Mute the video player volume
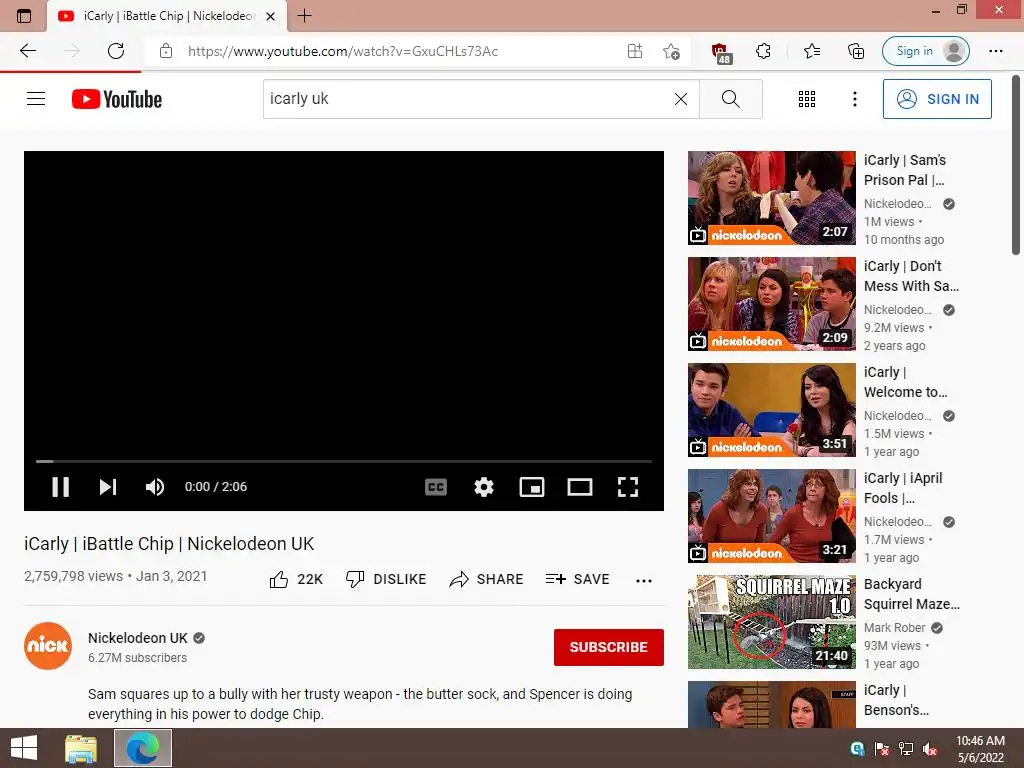This screenshot has width=1024, height=768. coord(155,487)
